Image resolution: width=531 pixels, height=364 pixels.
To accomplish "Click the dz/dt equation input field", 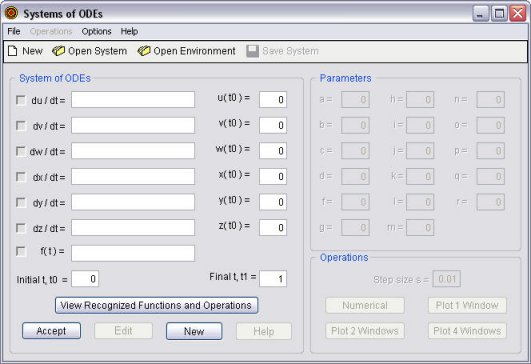I will tap(133, 228).
